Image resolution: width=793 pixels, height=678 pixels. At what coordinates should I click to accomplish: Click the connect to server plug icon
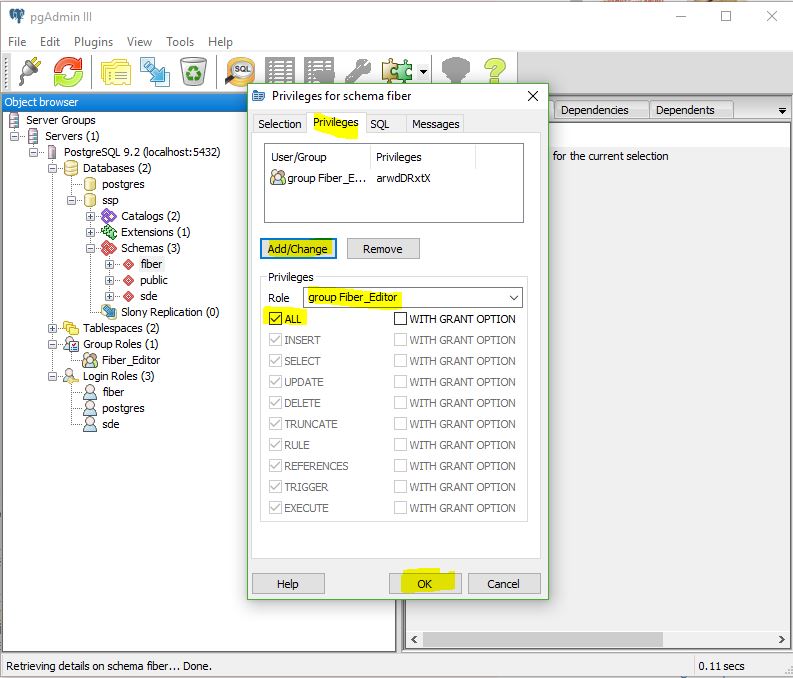point(30,71)
